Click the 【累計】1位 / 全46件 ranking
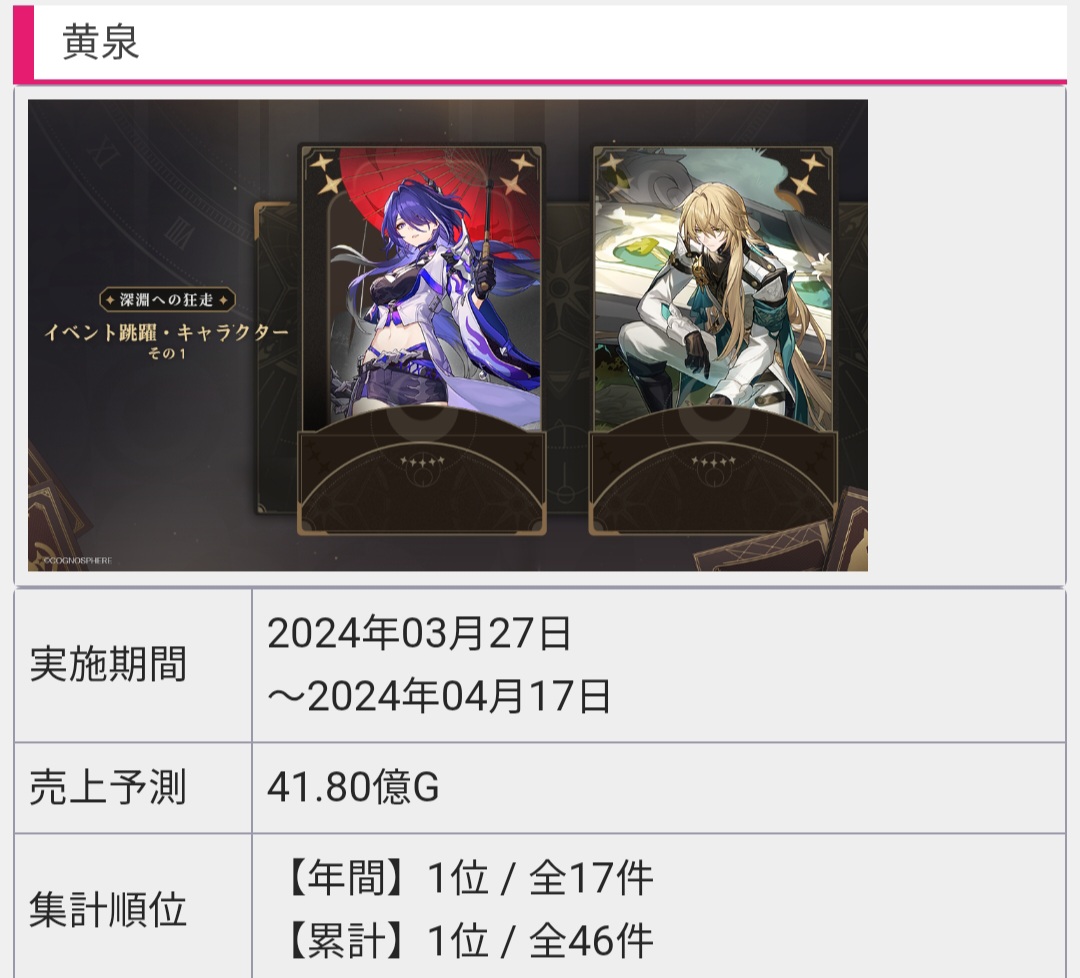This screenshot has width=1080, height=978. (x=467, y=940)
